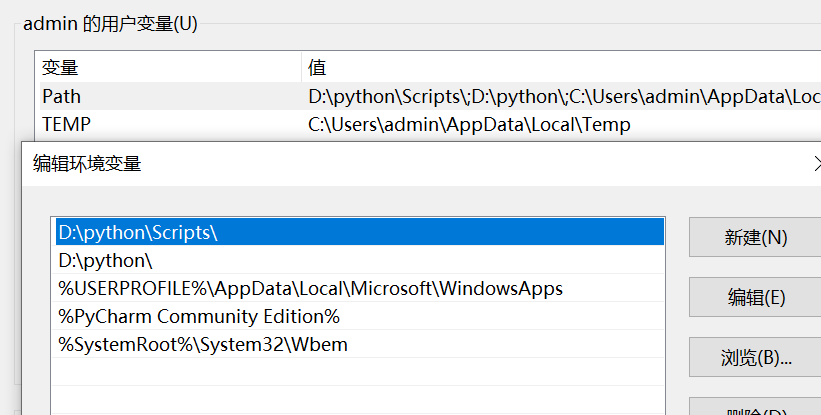Click the Path value starting with D:\python\Scripts\

564,96
